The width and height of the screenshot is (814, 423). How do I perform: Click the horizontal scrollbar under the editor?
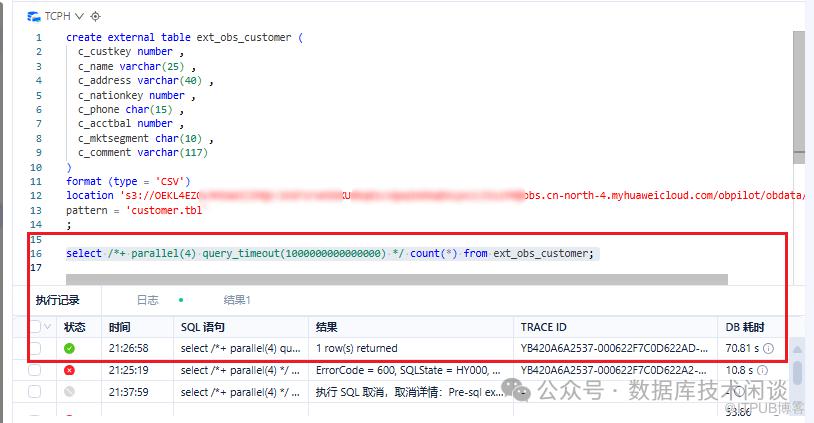point(397,280)
